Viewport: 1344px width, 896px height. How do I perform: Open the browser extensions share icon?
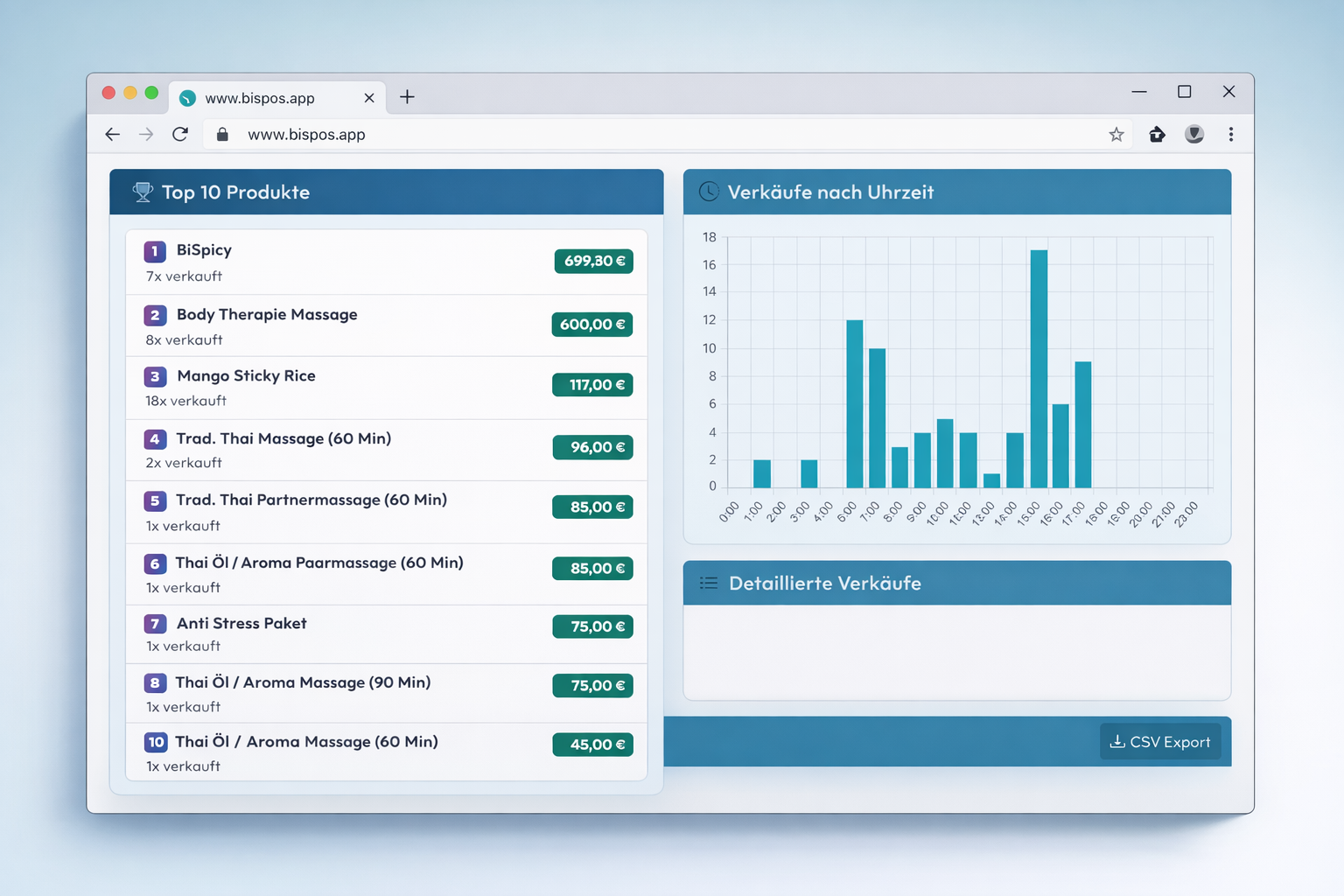click(1157, 135)
